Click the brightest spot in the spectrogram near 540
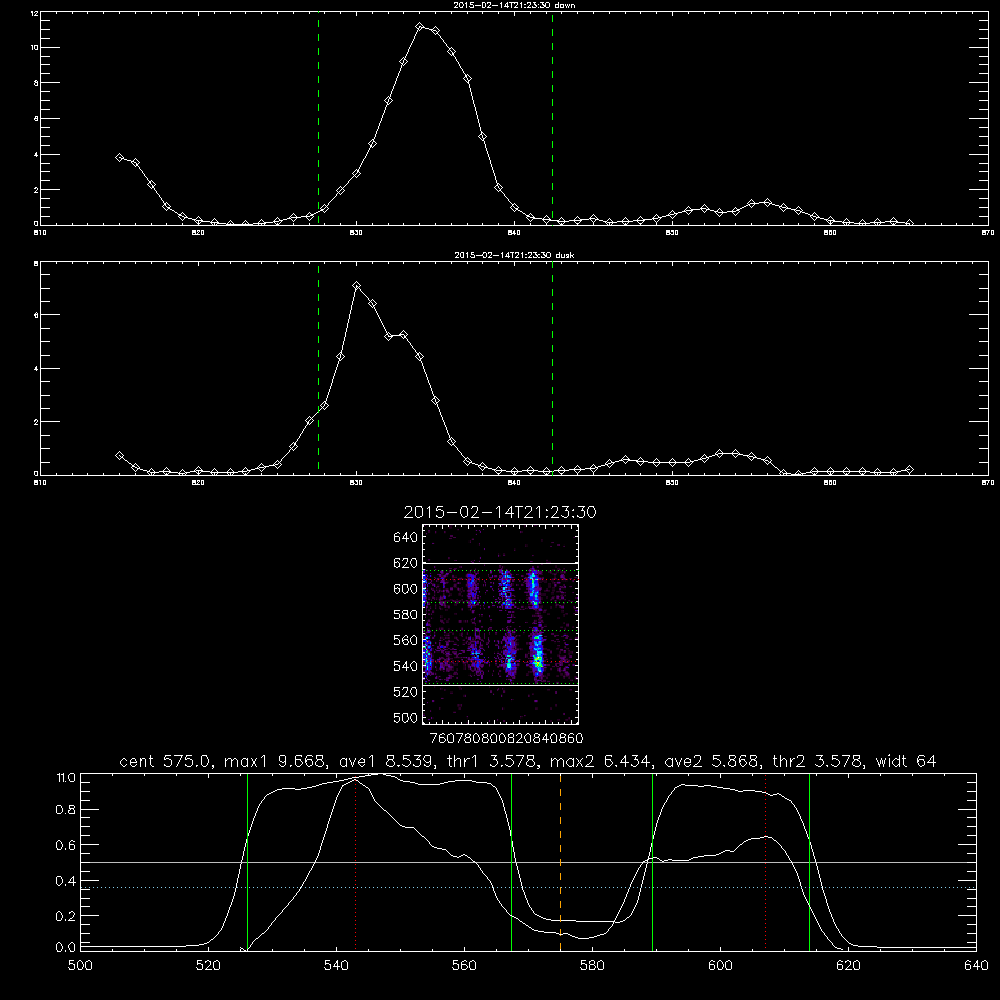The image size is (1000, 1000). tap(538, 663)
